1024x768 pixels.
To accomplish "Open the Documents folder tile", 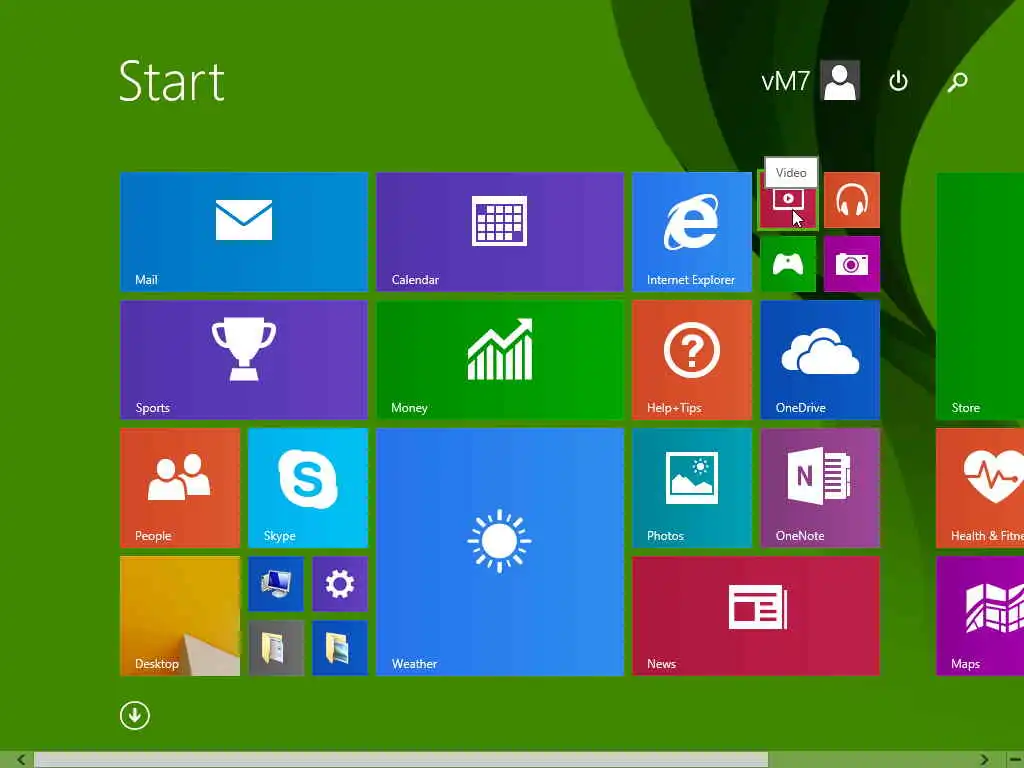I will tap(276, 648).
